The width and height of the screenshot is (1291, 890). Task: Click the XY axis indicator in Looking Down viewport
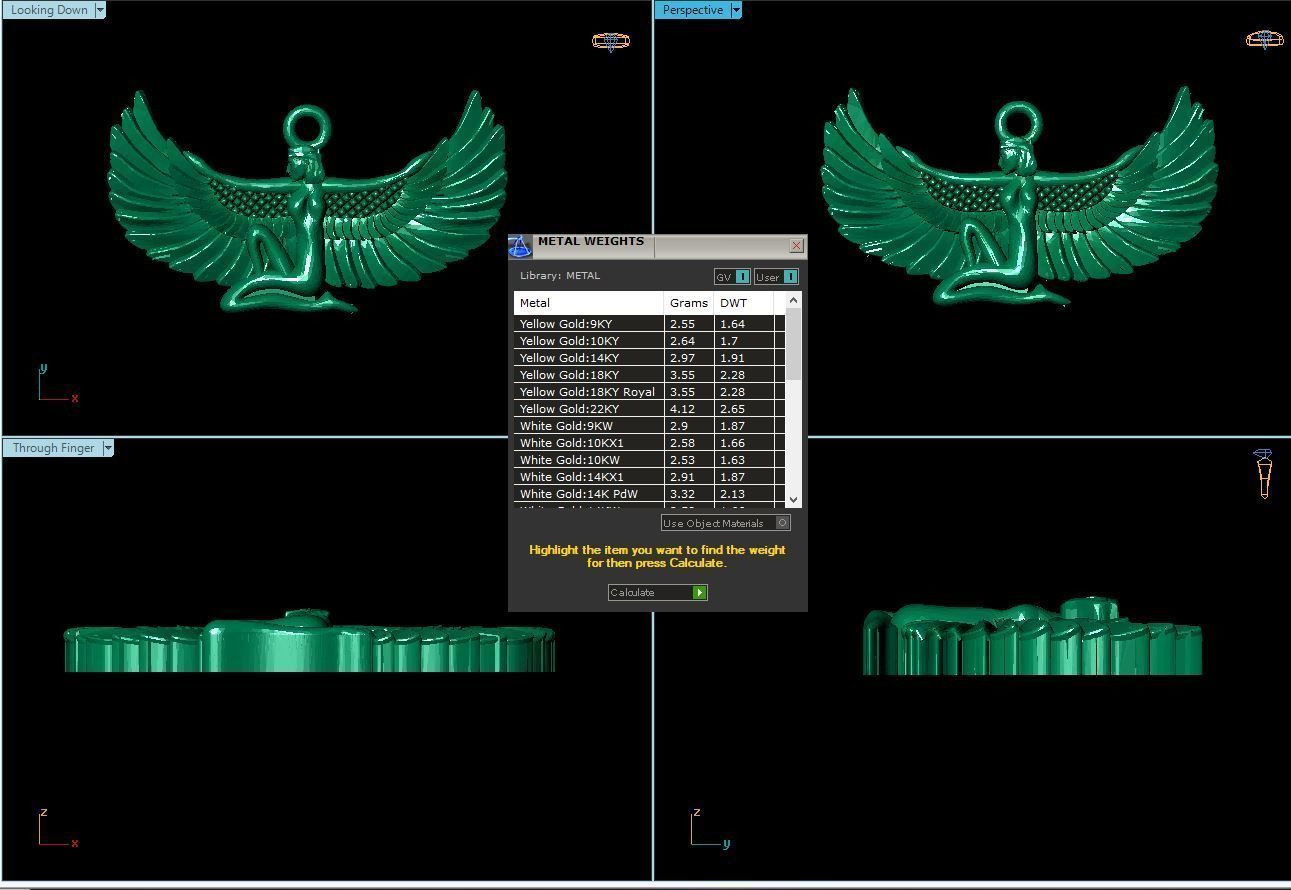(x=57, y=385)
